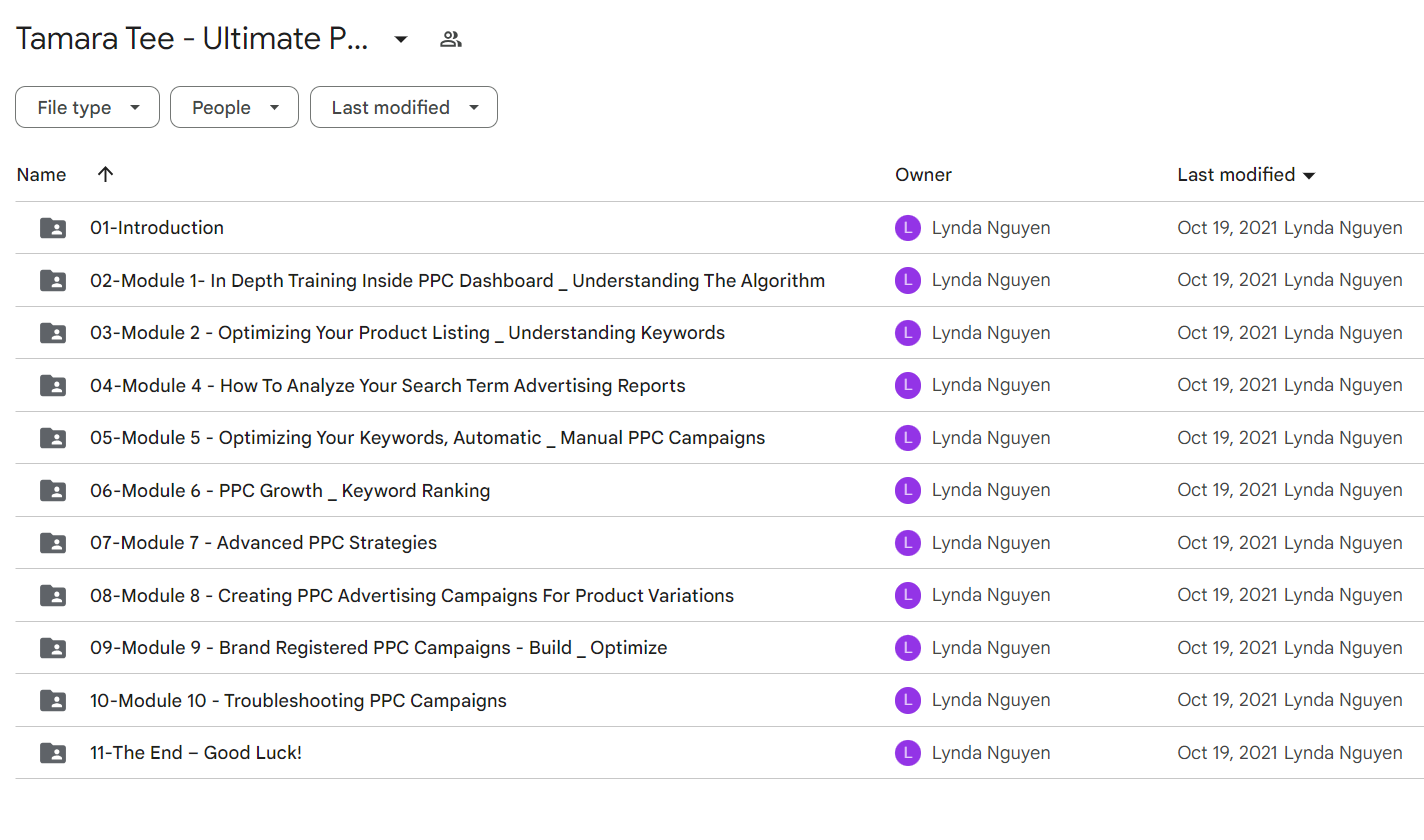Select 11-The End – Good Luck! folder
1424x840 pixels.
coord(196,753)
